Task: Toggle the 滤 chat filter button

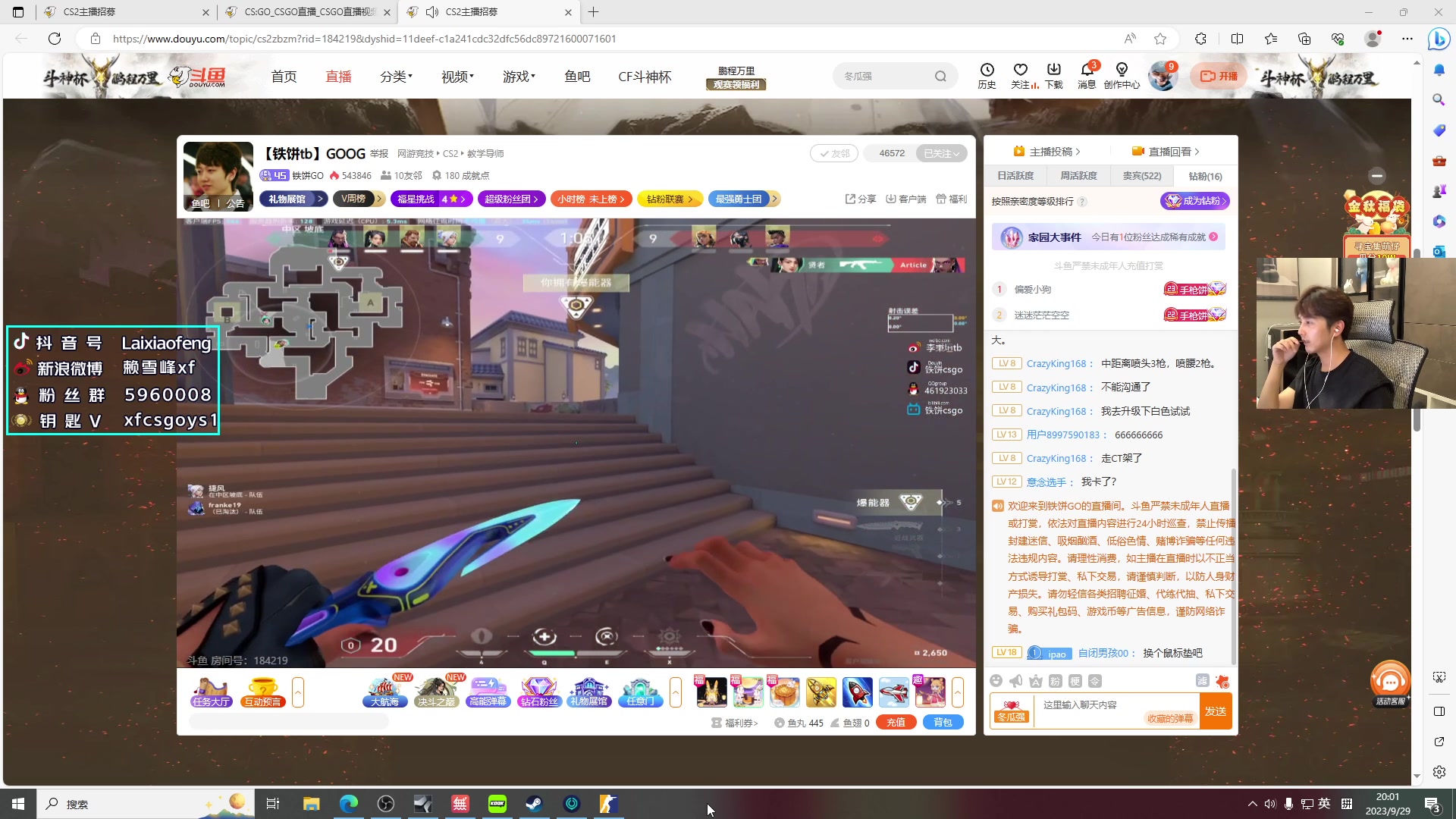Action: click(x=1202, y=680)
